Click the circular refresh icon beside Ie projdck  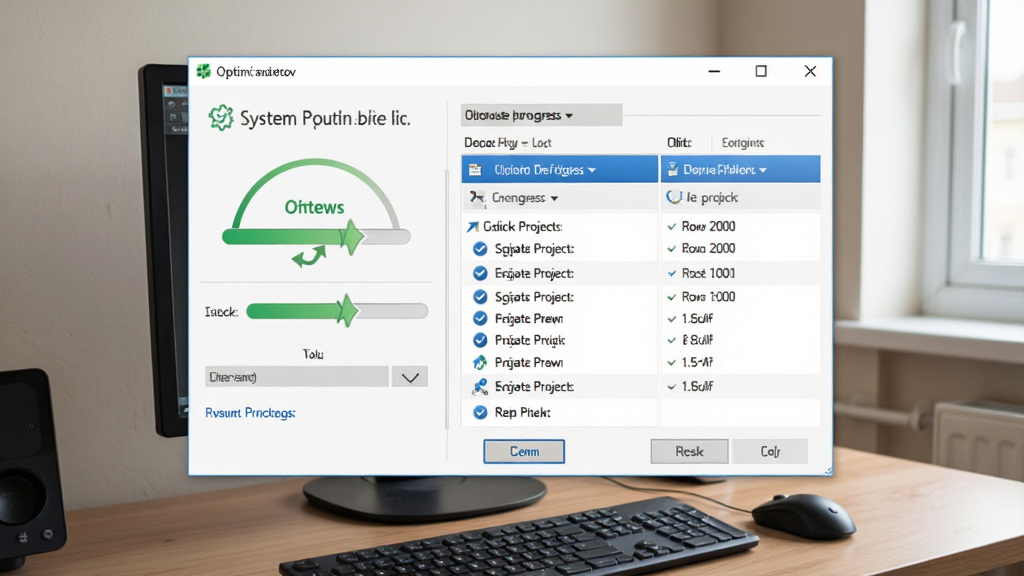673,197
